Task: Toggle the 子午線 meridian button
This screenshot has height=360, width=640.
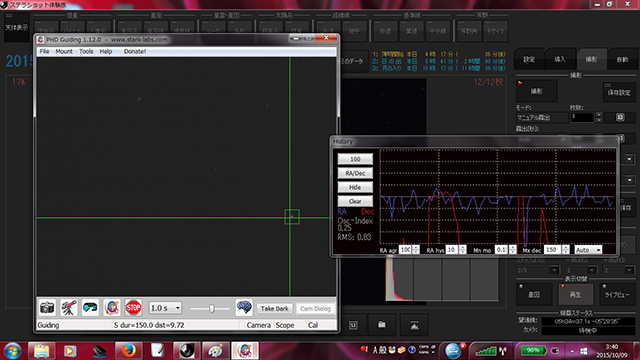Action: point(438,31)
